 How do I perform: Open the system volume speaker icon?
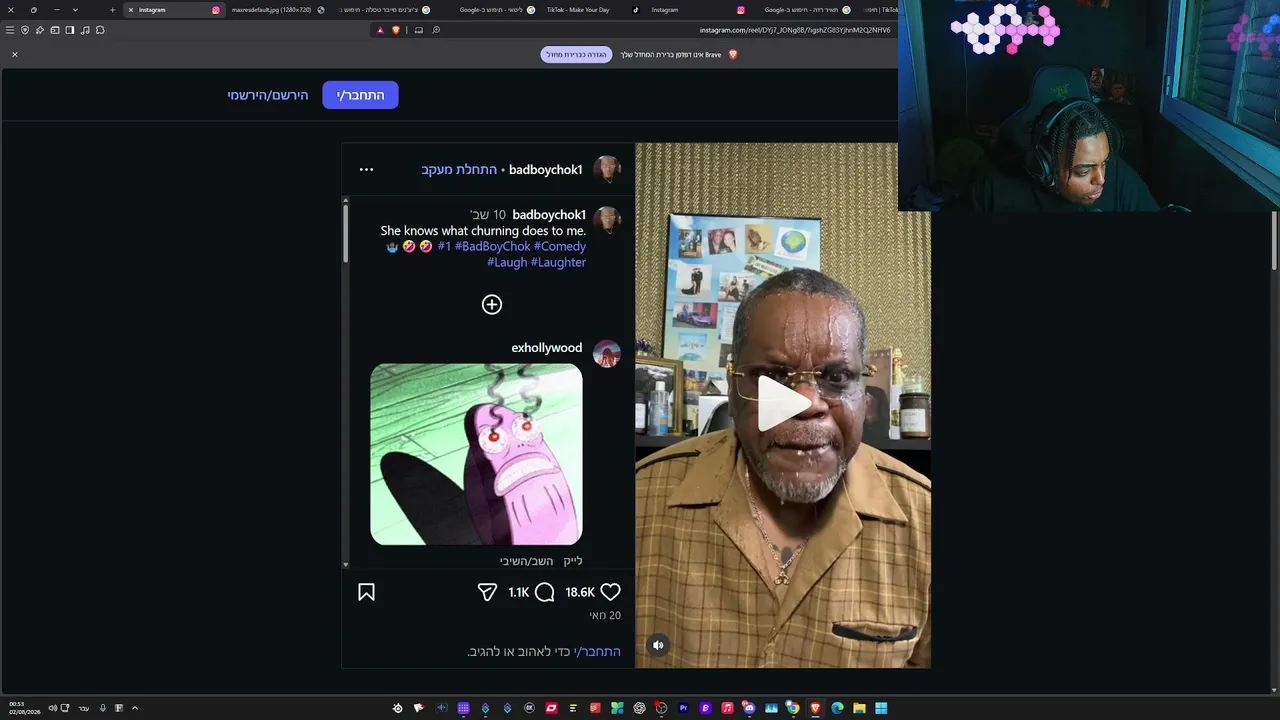click(x=52, y=708)
